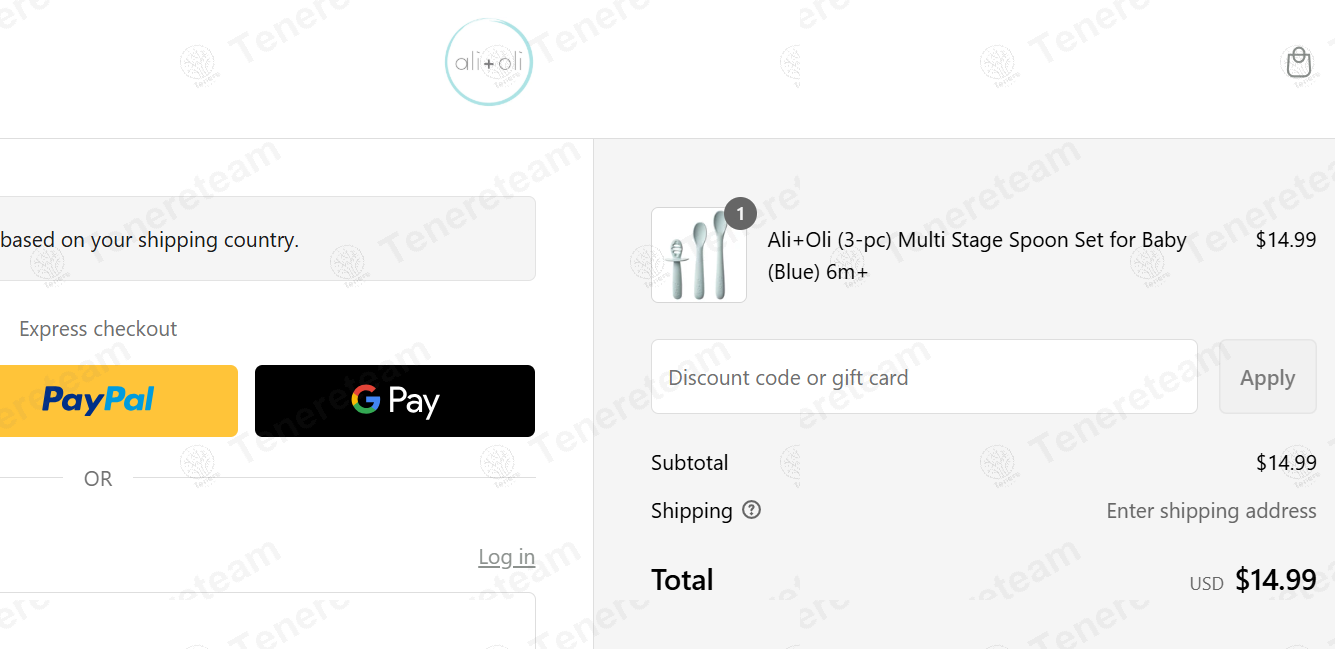
Task: Click the Subtotal label
Action: (x=690, y=463)
